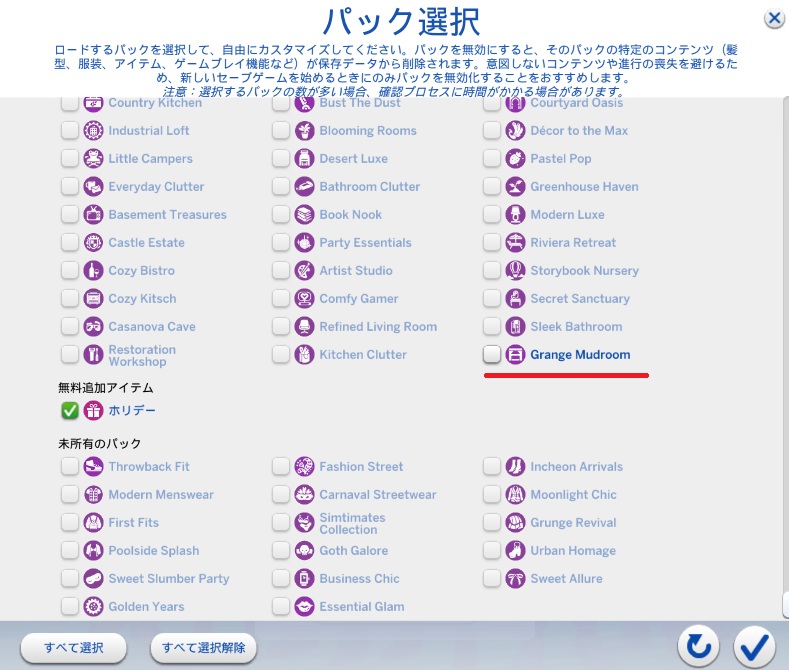Check the Fashion Street checkbox
Screen dimensions: 789x670
click(x=281, y=466)
